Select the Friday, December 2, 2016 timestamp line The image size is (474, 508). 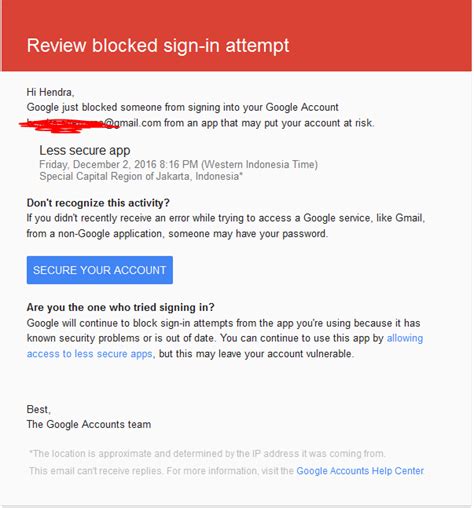(x=178, y=165)
